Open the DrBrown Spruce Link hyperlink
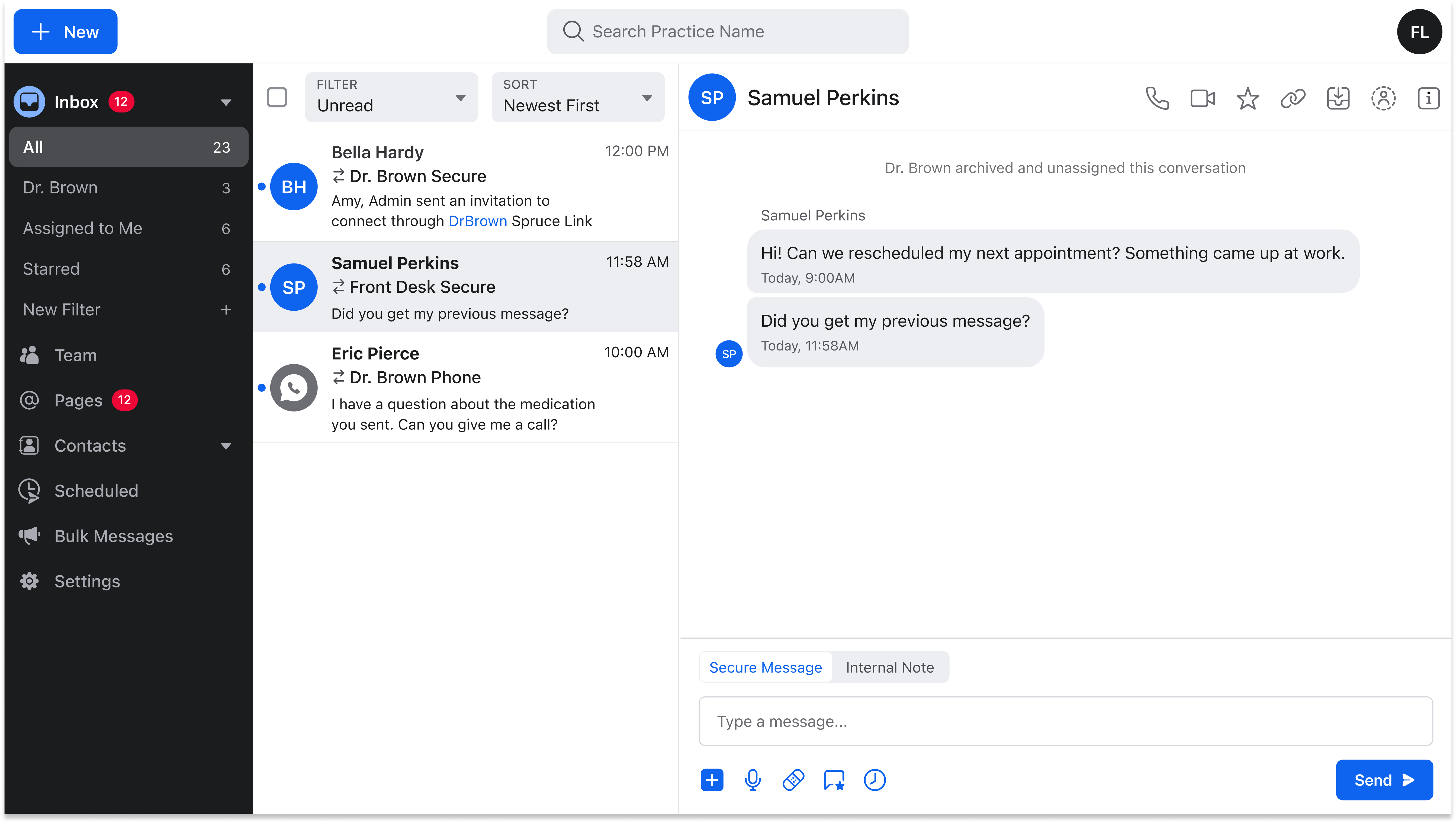This screenshot has width=1456, height=823. (477, 221)
